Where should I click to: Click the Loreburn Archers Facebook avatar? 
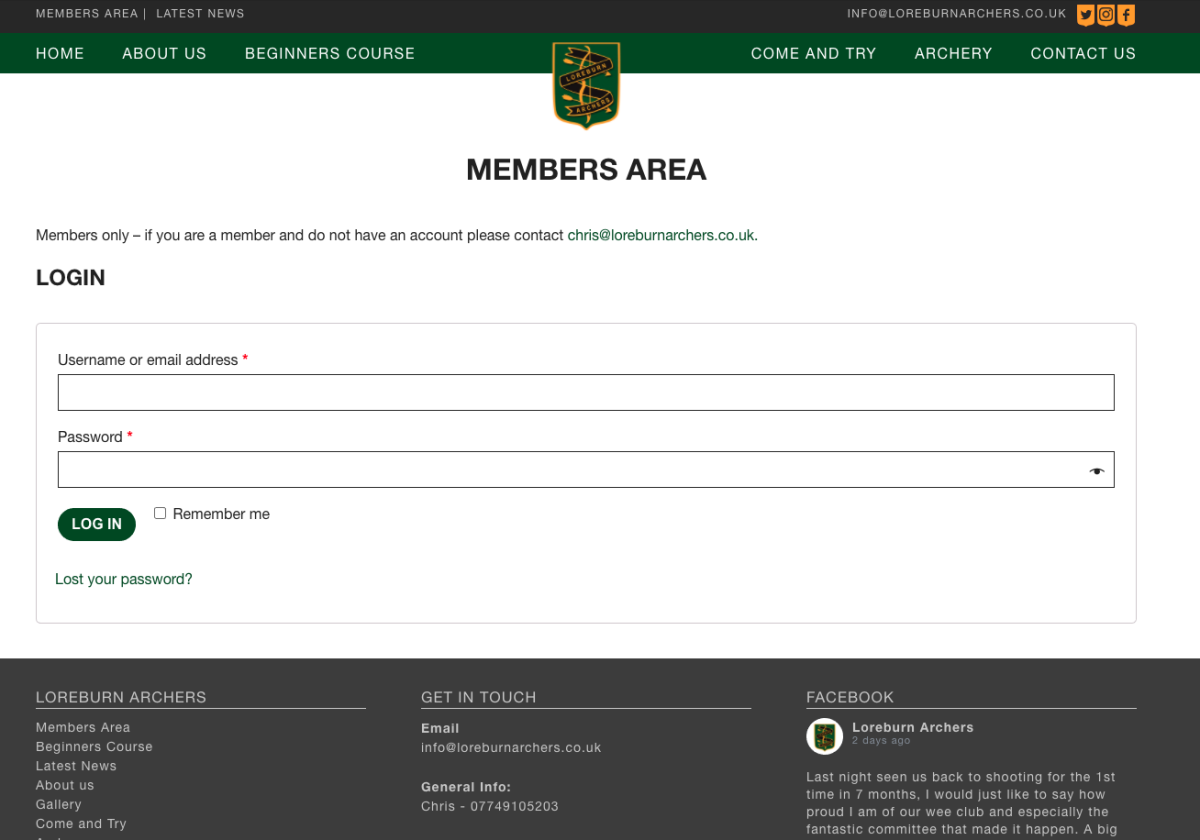[824, 736]
